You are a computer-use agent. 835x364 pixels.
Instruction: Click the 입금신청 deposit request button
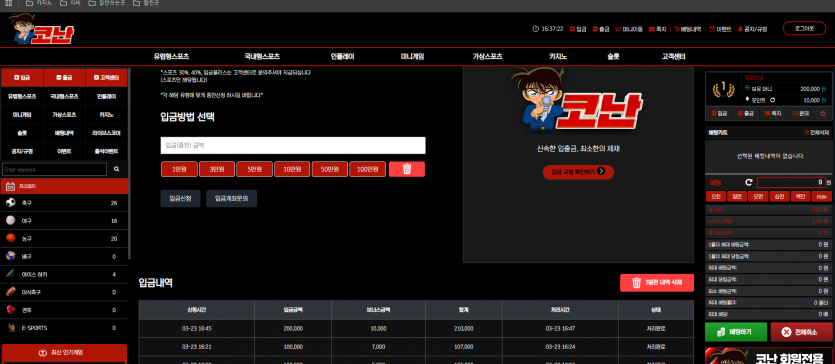180,198
